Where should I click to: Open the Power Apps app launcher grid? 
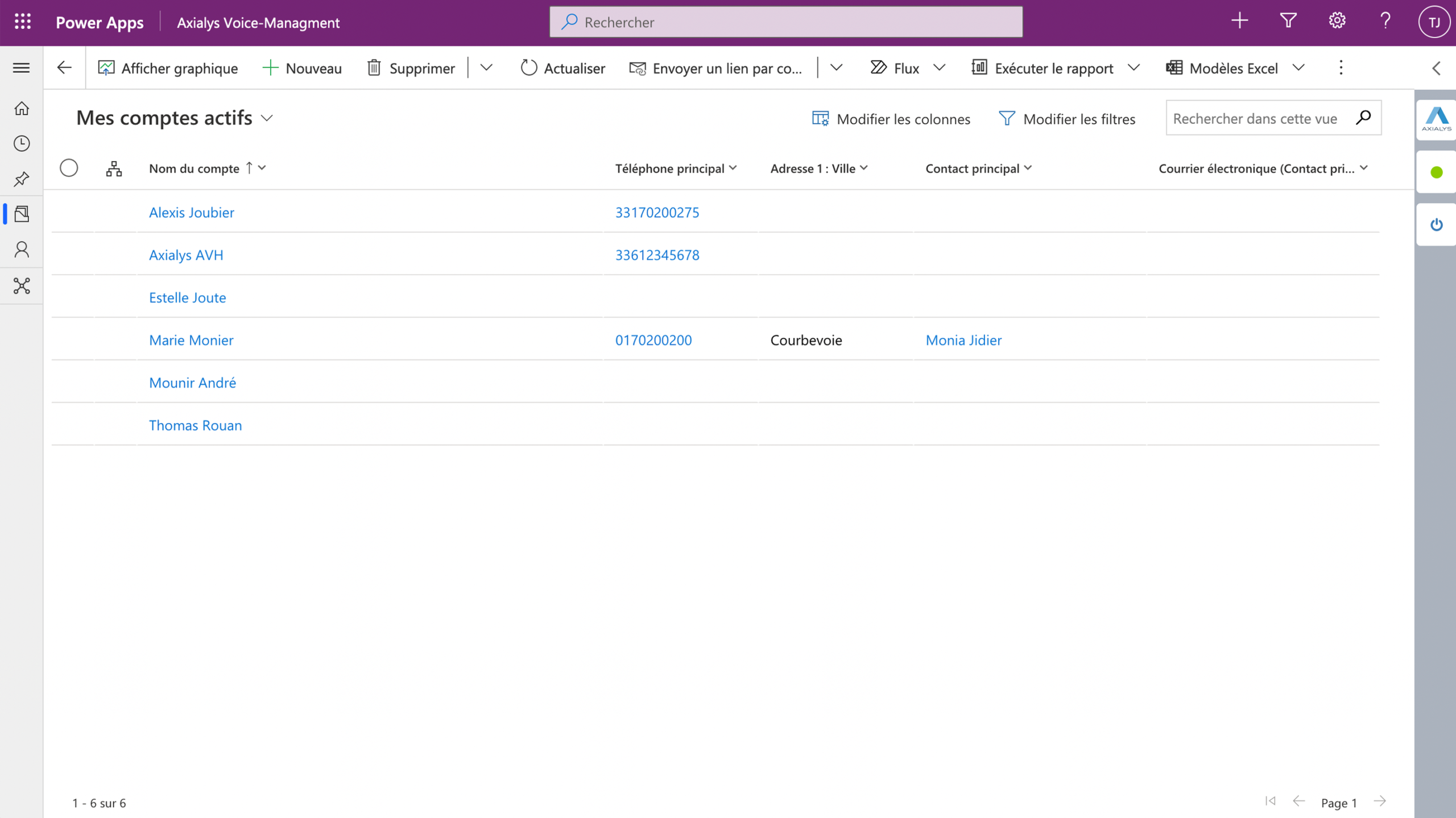tap(23, 22)
